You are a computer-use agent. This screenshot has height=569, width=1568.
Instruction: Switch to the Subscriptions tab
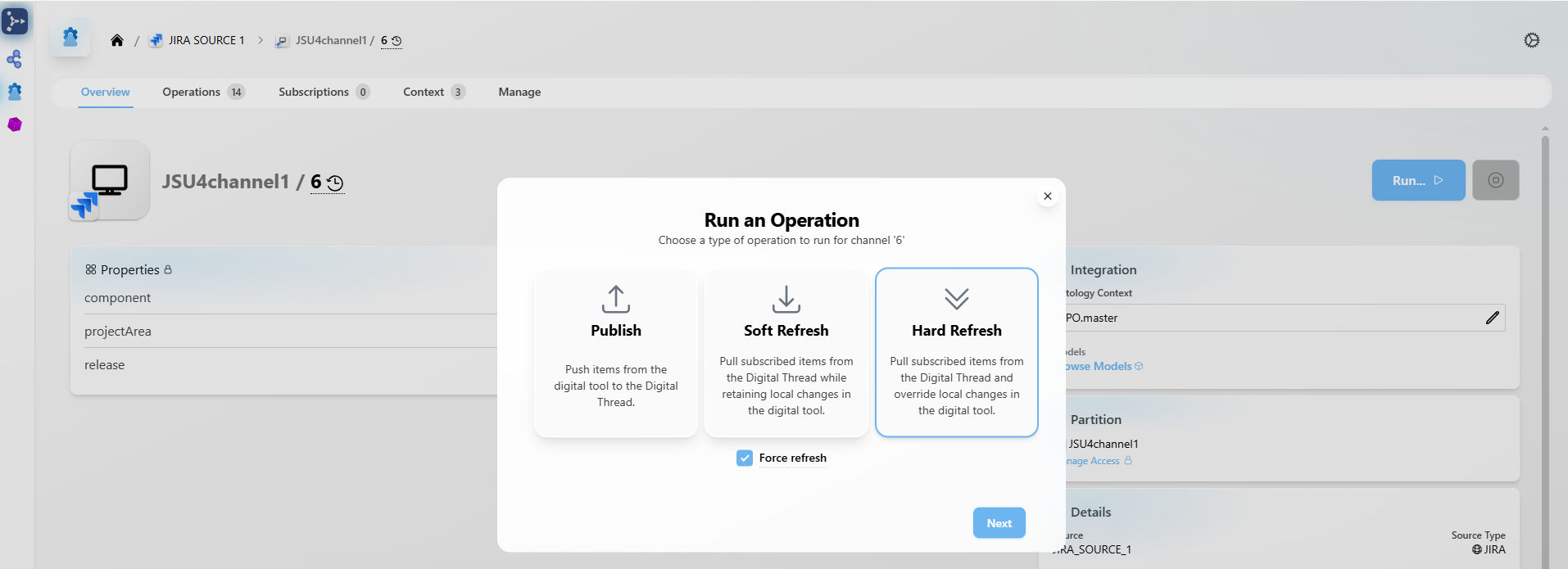[x=314, y=92]
